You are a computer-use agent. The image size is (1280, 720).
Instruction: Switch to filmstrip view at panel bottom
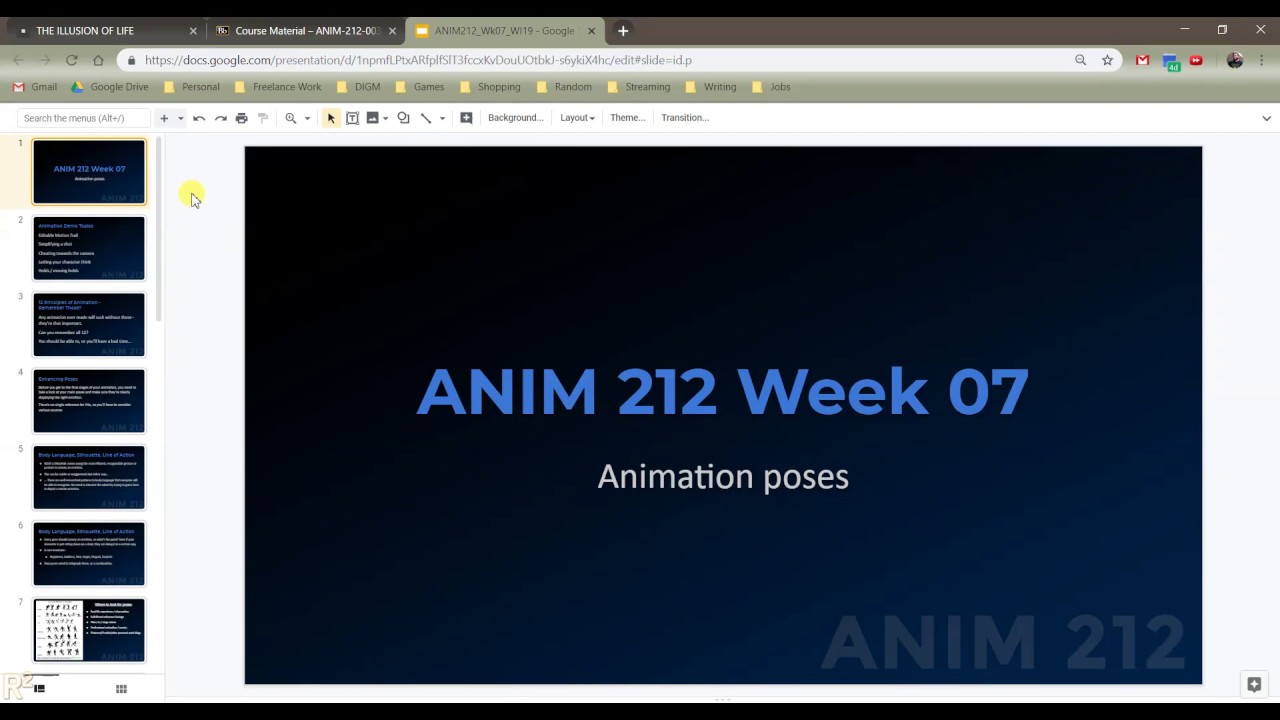click(39, 688)
